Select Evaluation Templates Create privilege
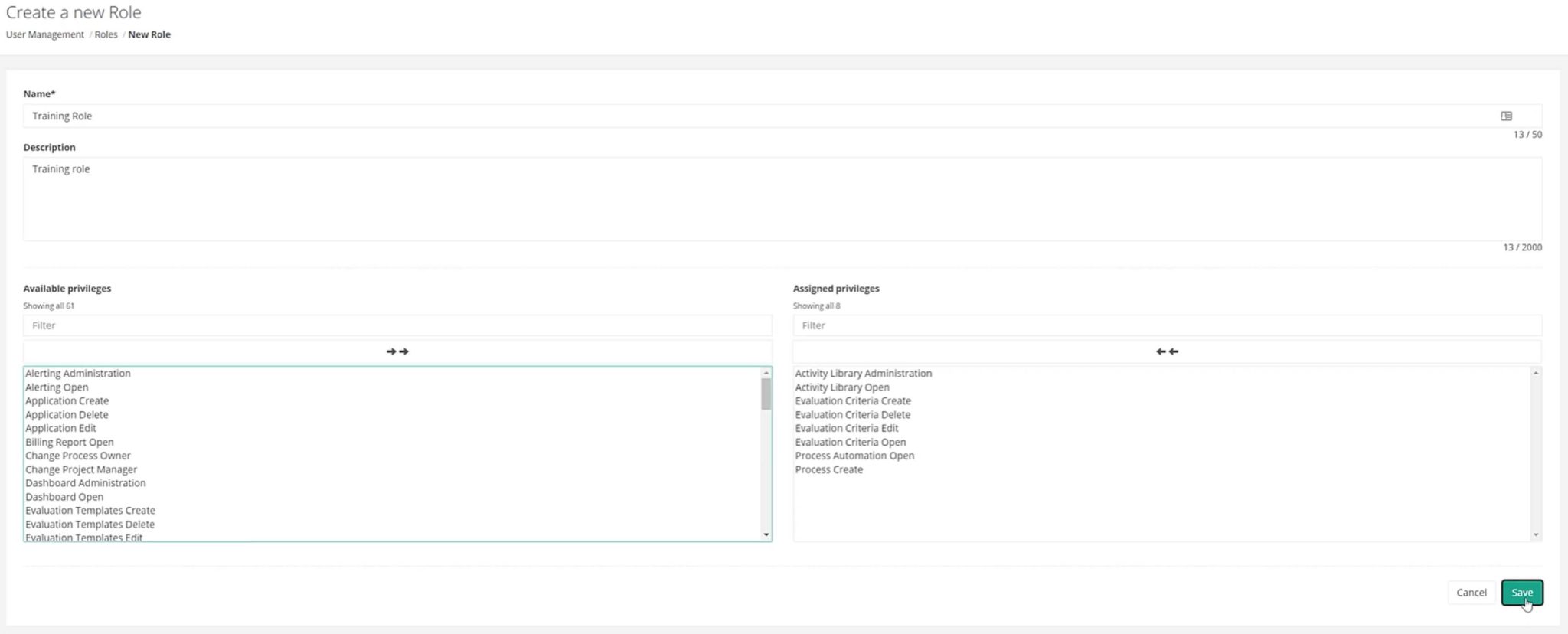1568x634 pixels. [x=90, y=511]
